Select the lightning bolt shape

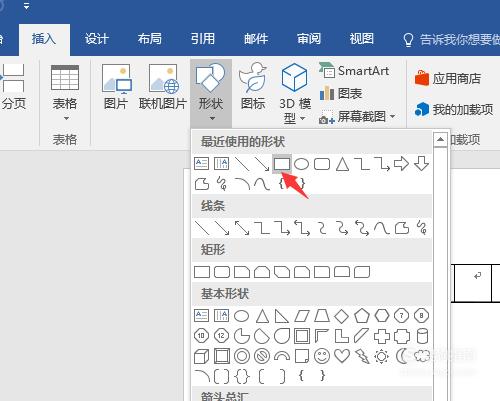point(362,356)
